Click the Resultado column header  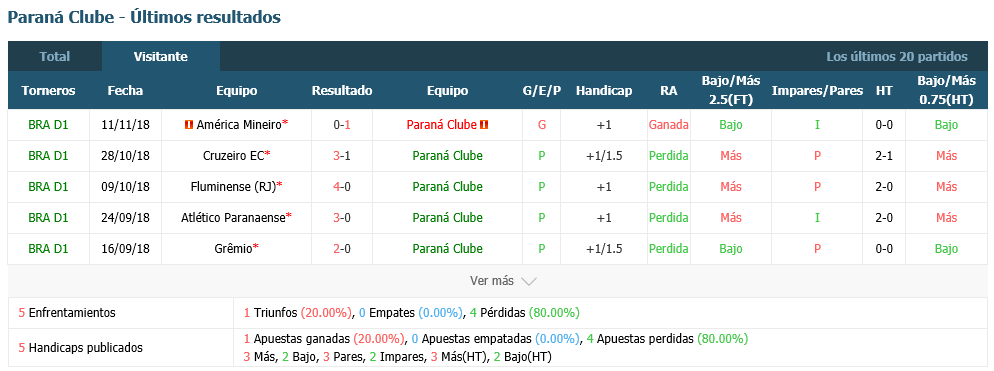342,91
